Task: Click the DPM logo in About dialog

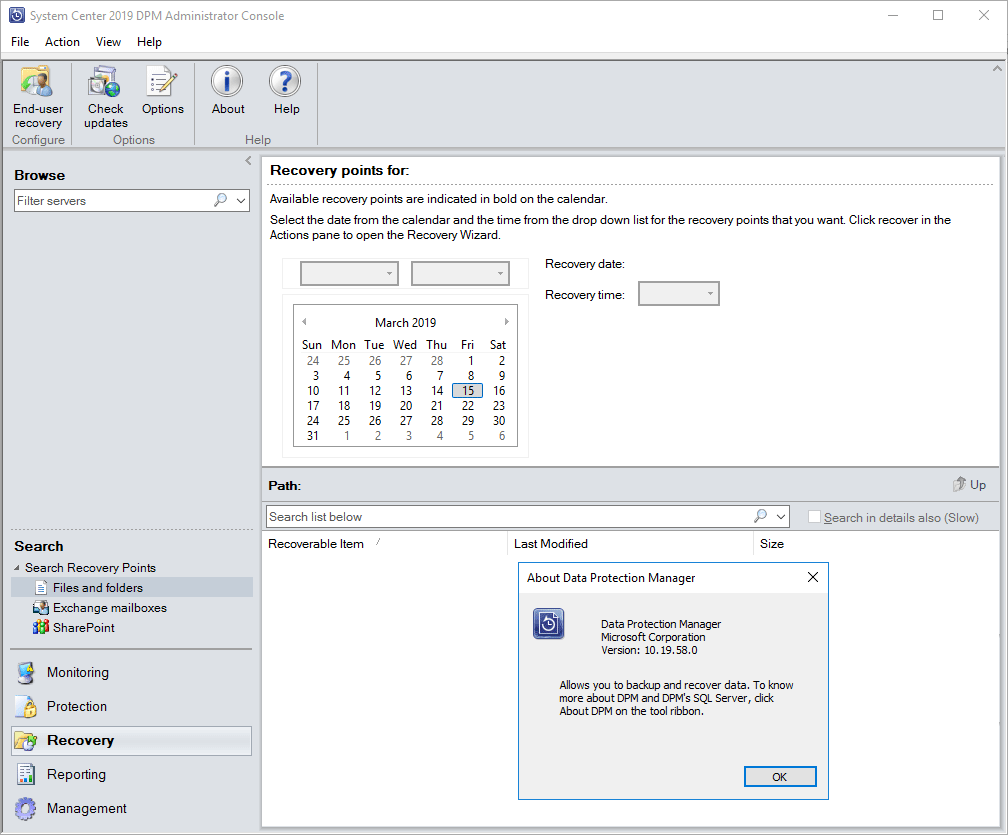Action: 548,624
